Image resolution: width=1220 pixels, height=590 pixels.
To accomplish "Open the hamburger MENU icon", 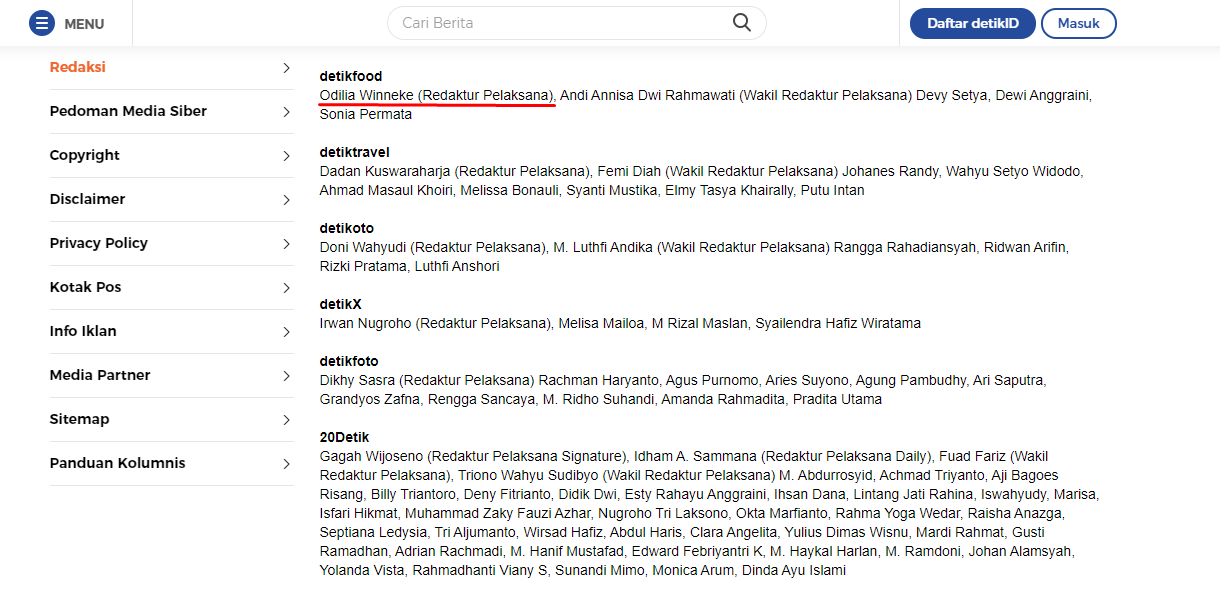I will 42,23.
